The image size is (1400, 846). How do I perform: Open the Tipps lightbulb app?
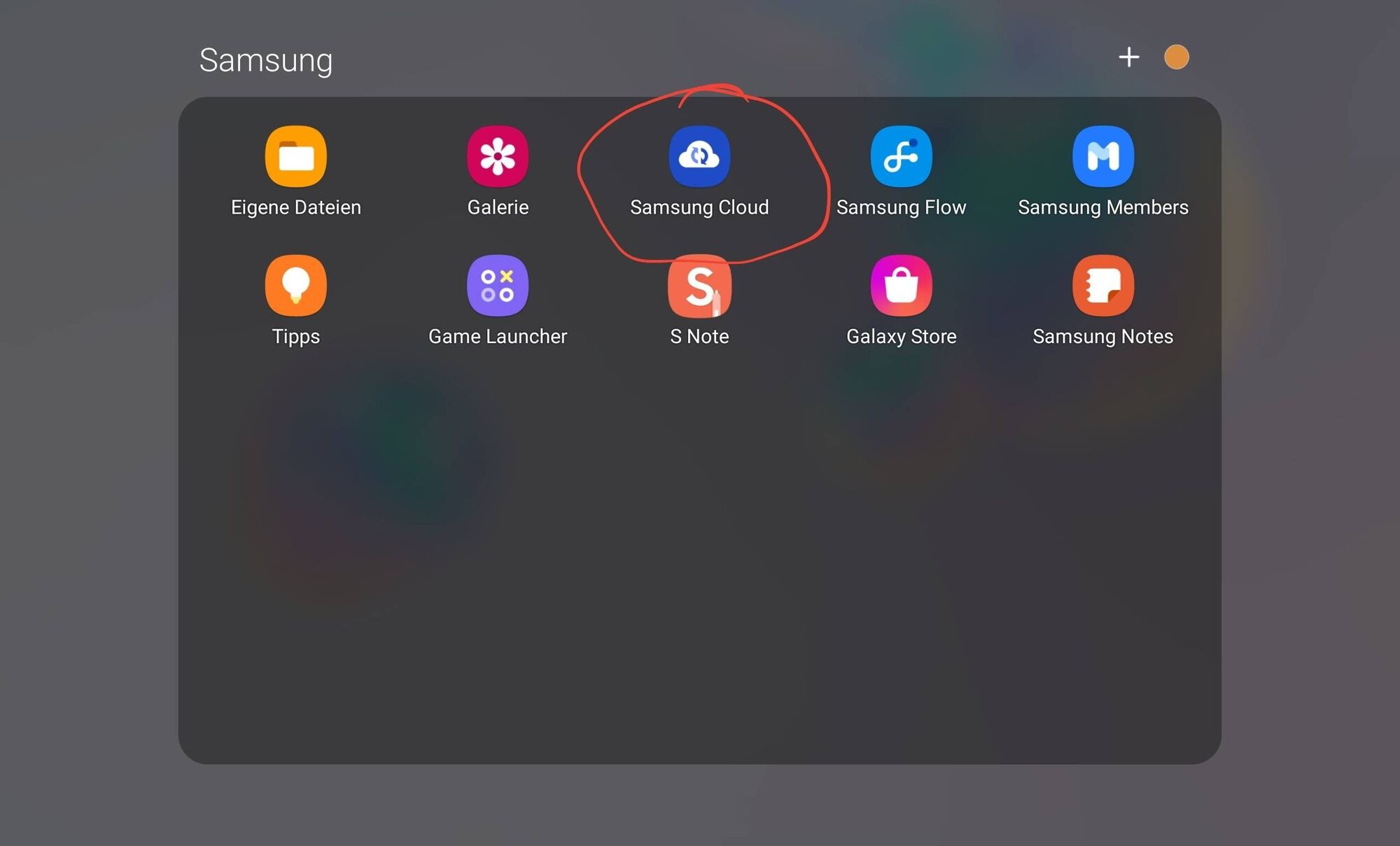pyautogui.click(x=296, y=286)
